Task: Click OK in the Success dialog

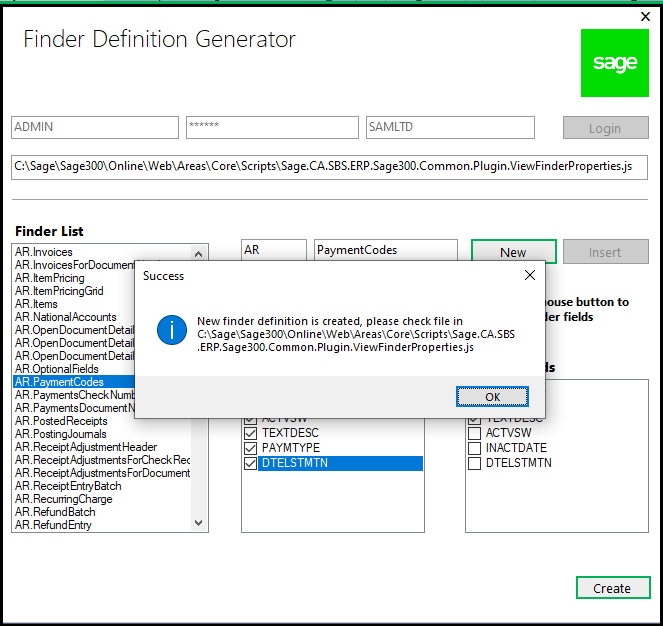Action: click(492, 397)
